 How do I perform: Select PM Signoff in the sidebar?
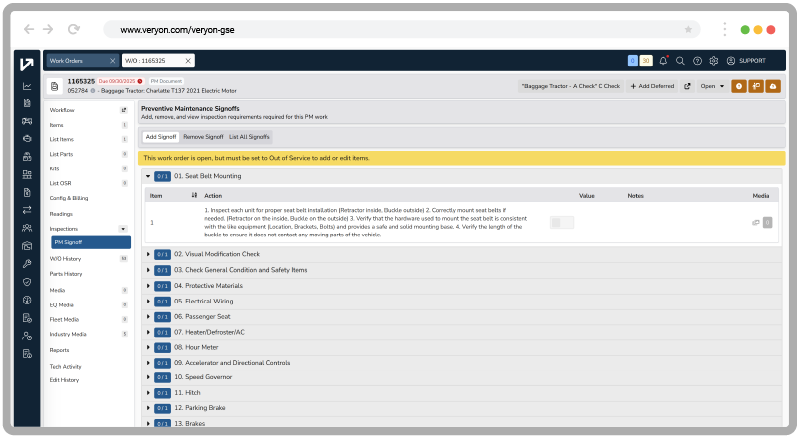click(x=91, y=242)
